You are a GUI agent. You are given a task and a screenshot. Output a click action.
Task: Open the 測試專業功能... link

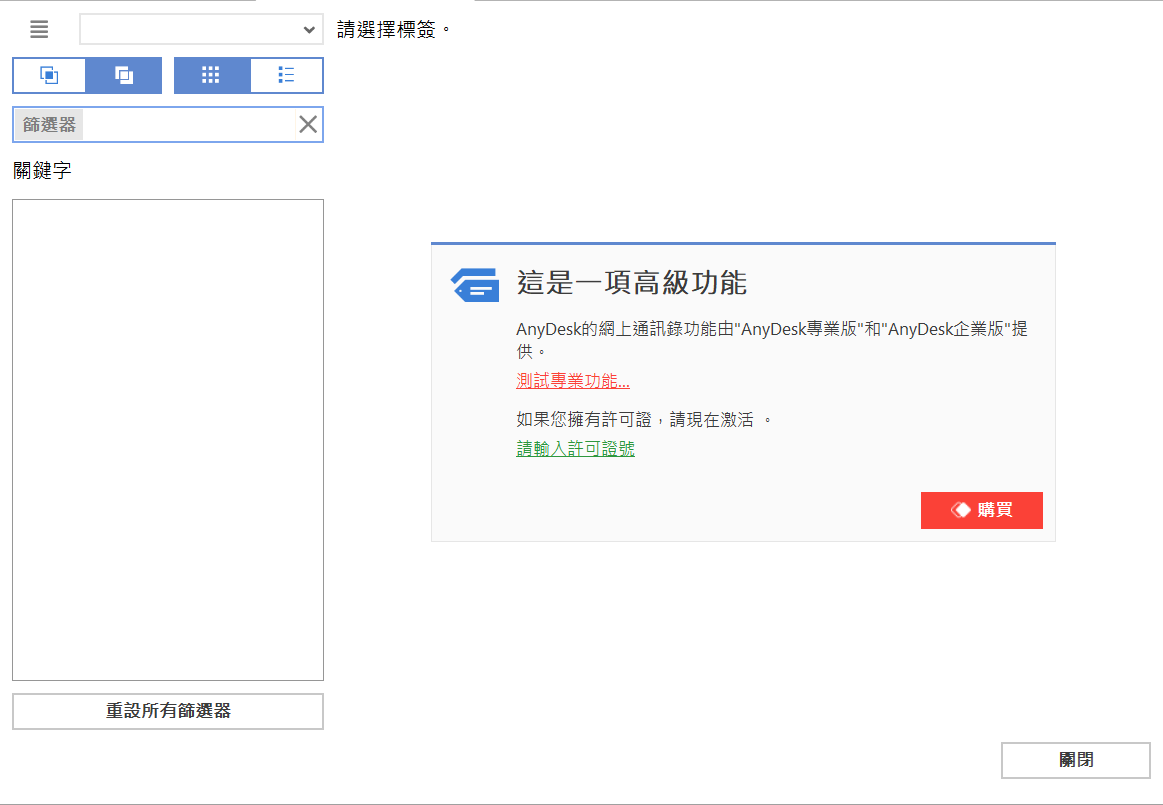[573, 381]
